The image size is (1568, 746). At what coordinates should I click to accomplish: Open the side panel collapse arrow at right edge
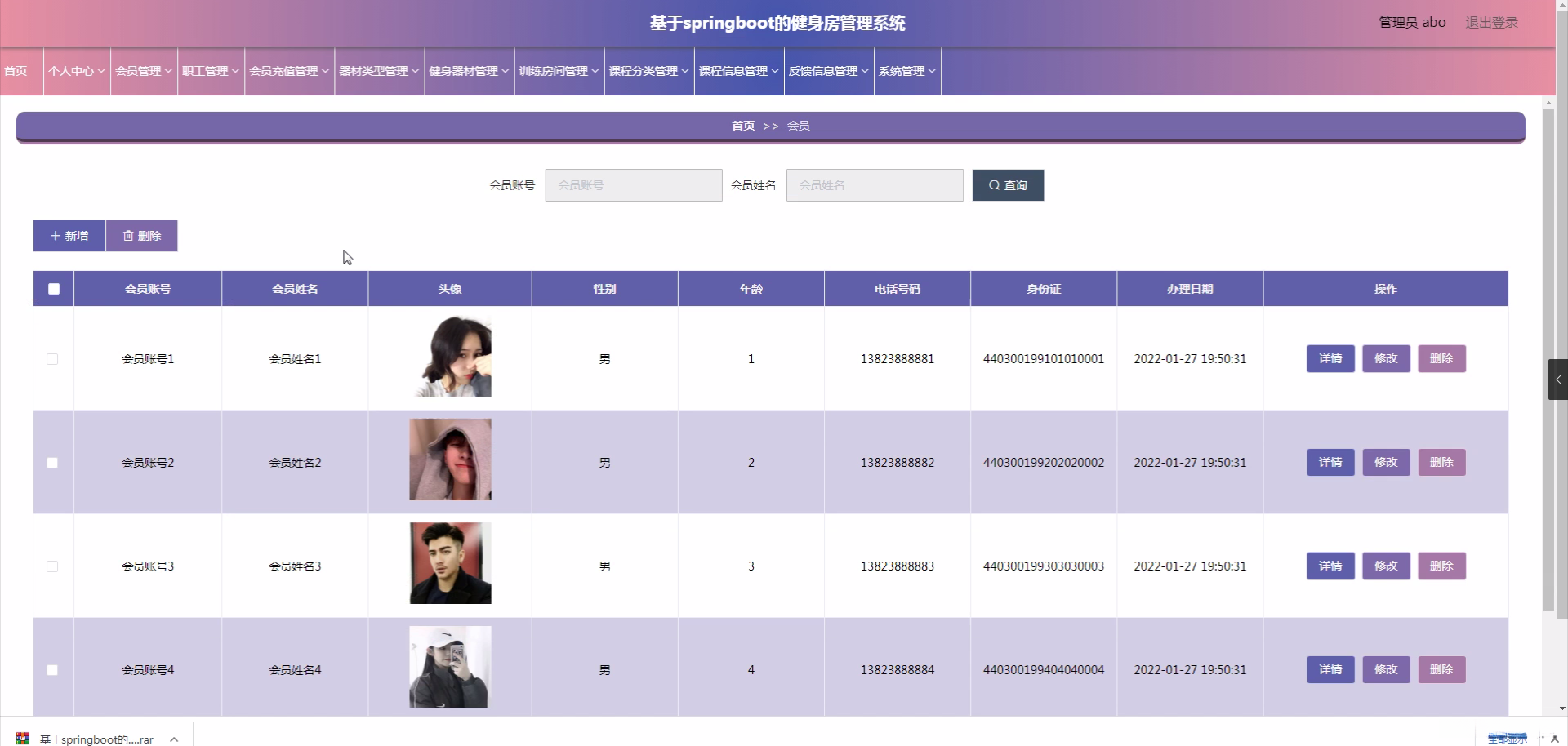1558,380
